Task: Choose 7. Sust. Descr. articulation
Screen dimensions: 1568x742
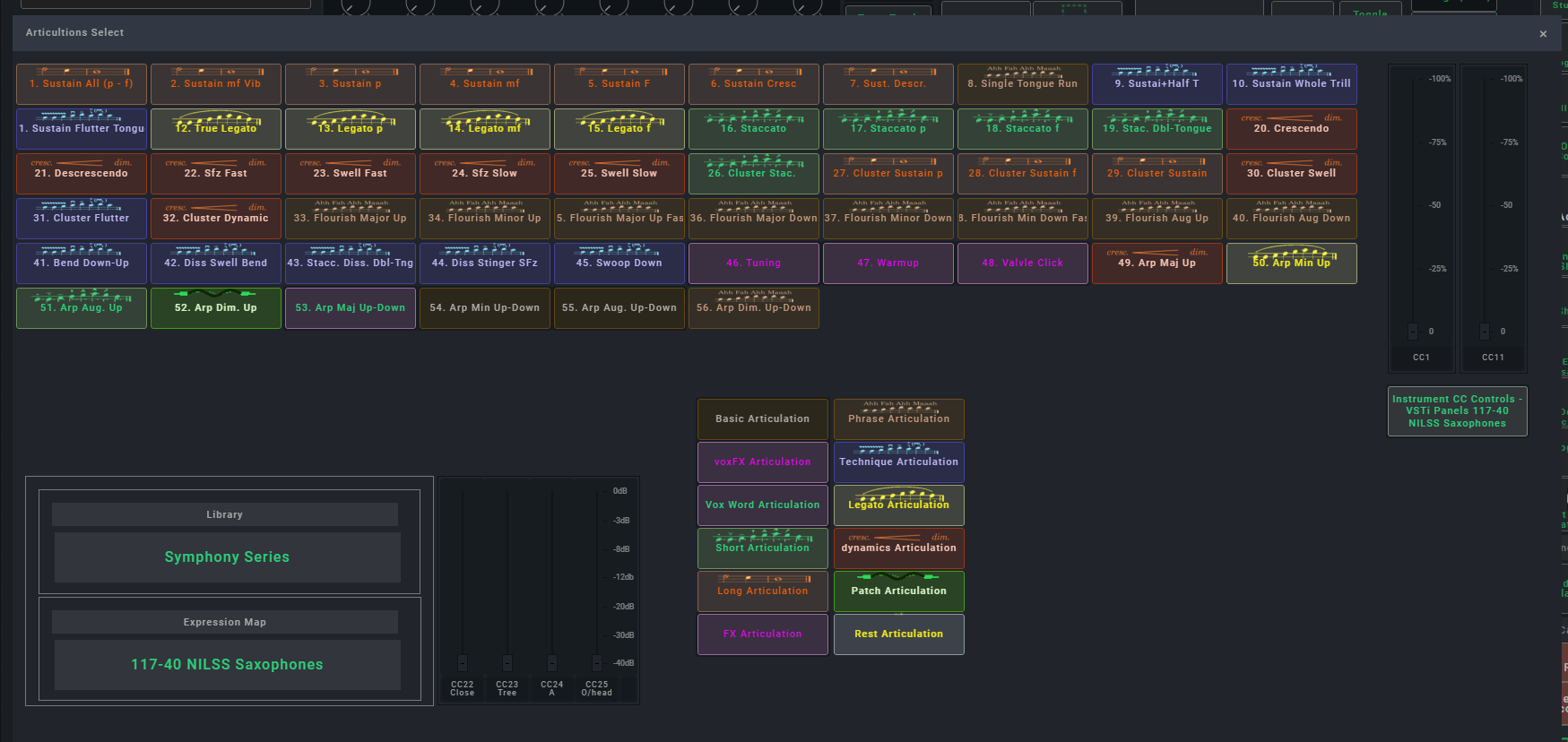Action: (888, 84)
